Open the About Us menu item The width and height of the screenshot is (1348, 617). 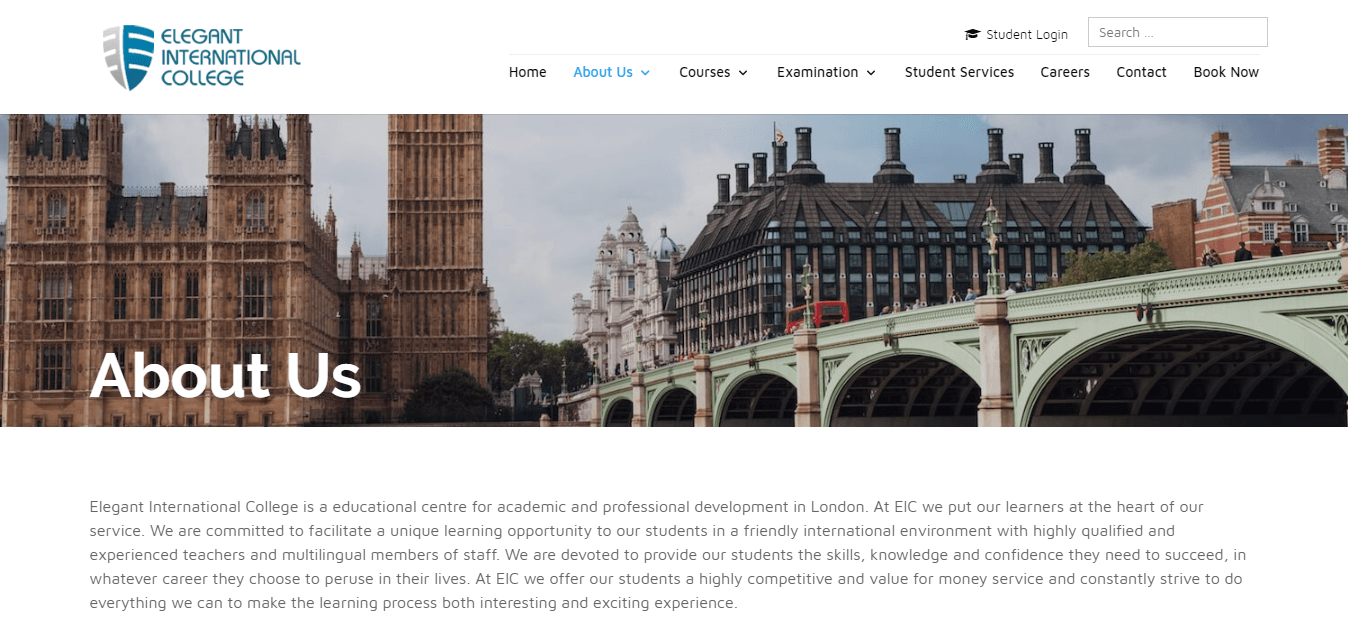point(603,72)
